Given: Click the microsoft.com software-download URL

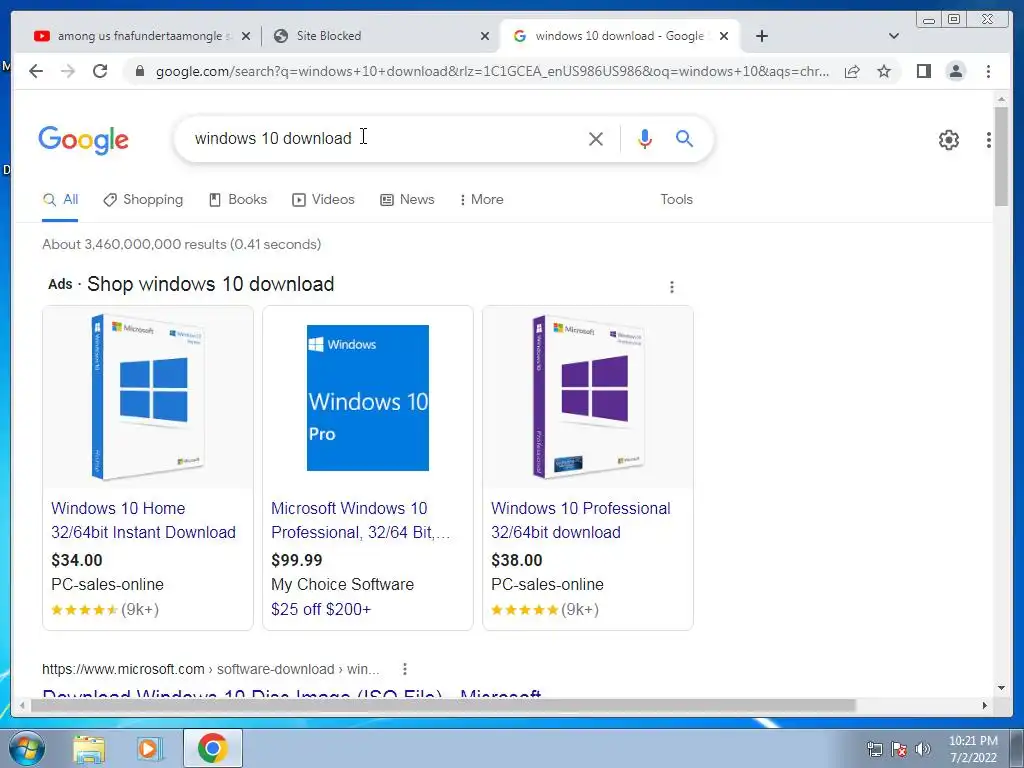Looking at the screenshot, I should pyautogui.click(x=210, y=669).
